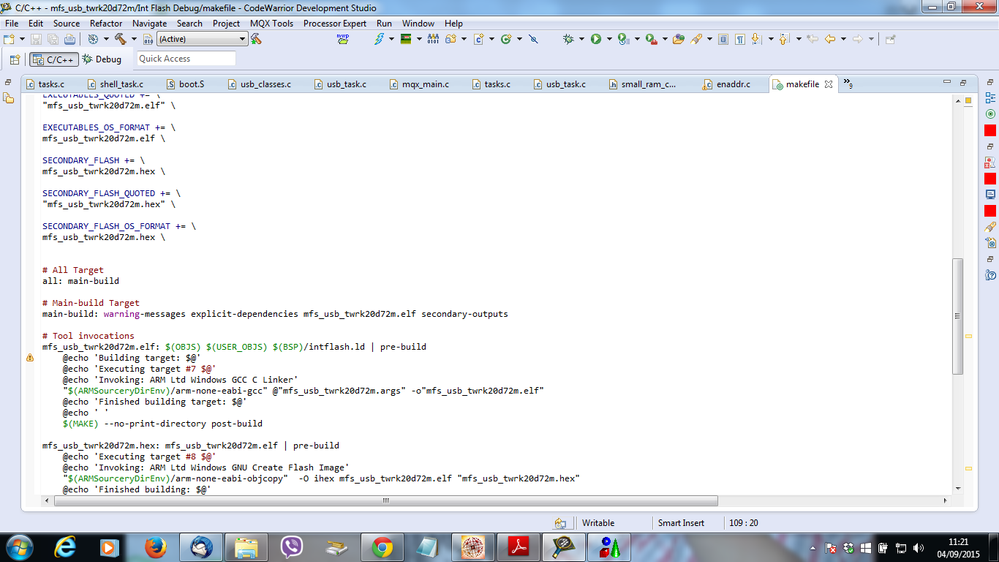The width and height of the screenshot is (999, 562).
Task: Open Google Chrome from the Windows taskbar
Action: [382, 547]
